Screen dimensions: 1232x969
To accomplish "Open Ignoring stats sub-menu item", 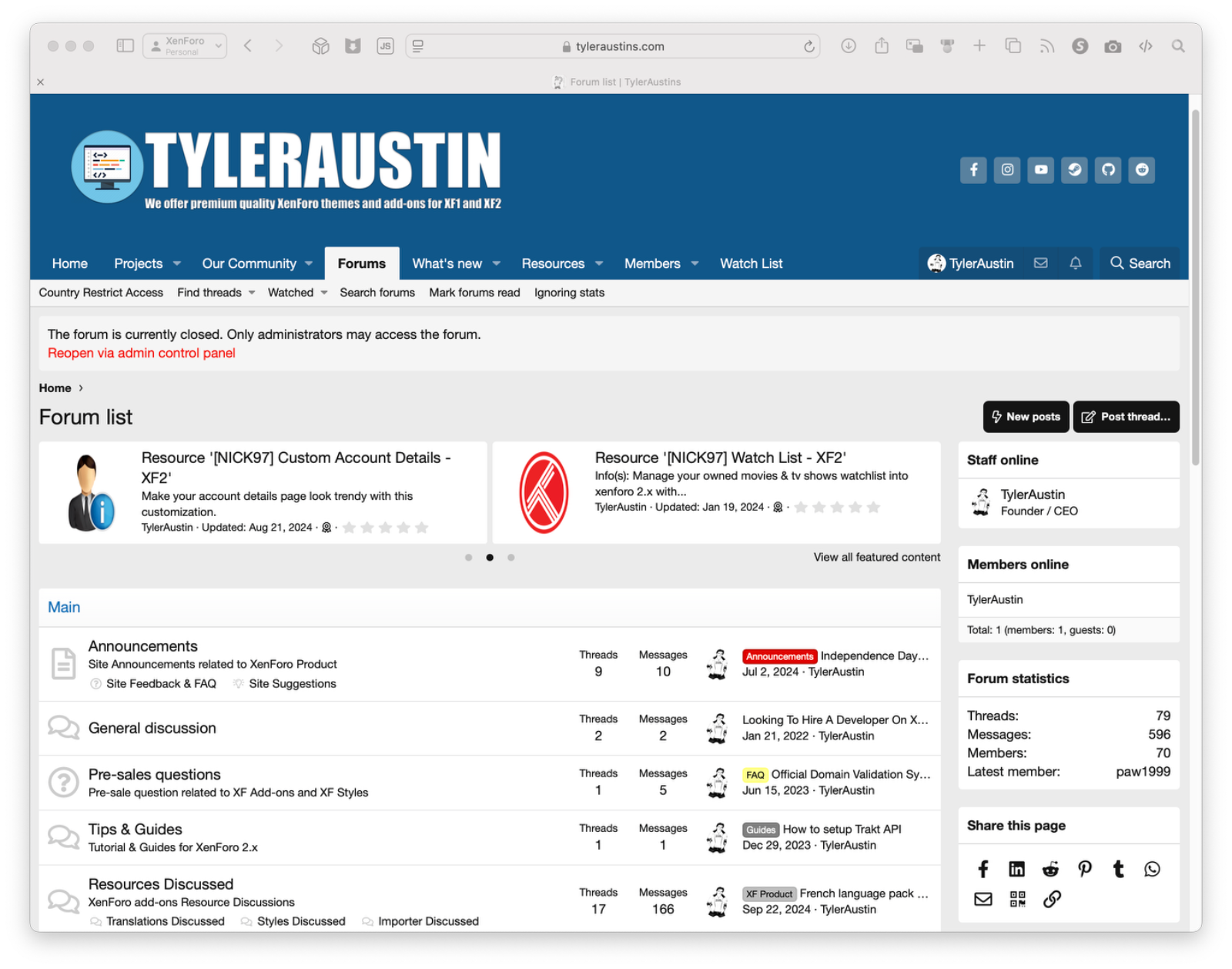I will [x=569, y=293].
